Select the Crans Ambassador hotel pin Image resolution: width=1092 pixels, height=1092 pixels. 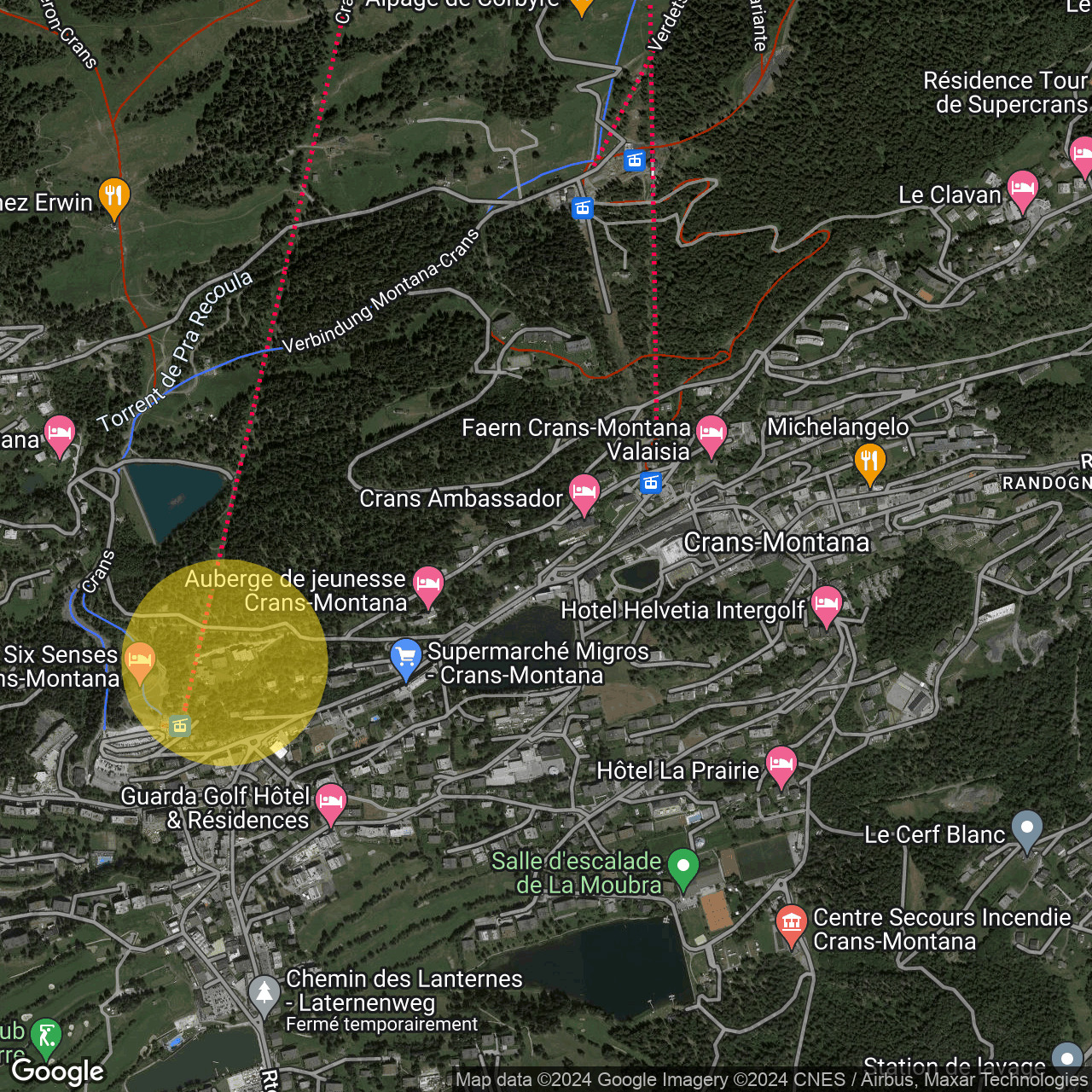pyautogui.click(x=584, y=492)
